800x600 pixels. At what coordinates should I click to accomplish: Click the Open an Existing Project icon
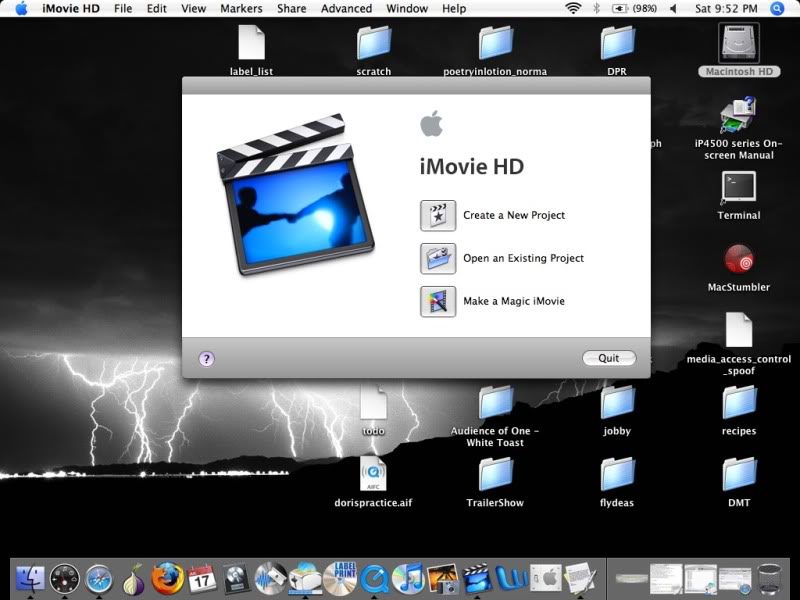coord(438,259)
